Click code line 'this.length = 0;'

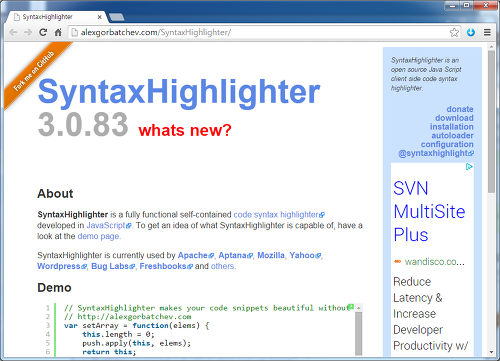tap(118, 334)
